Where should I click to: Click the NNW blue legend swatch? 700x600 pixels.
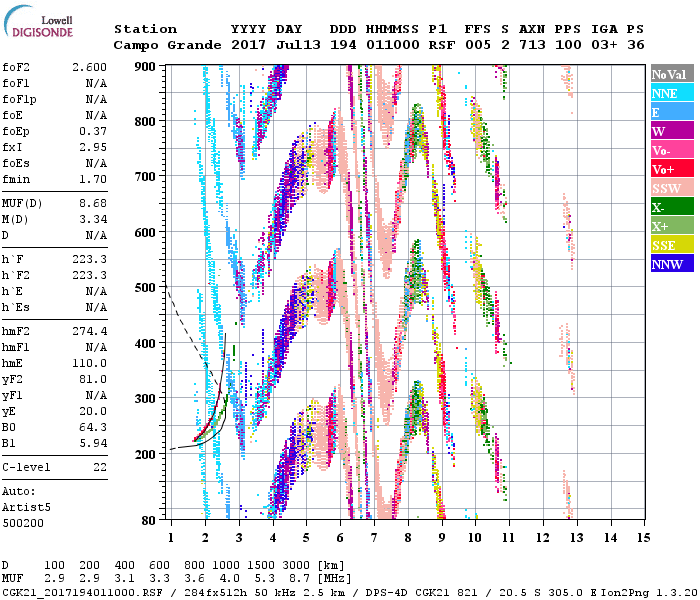[670, 264]
